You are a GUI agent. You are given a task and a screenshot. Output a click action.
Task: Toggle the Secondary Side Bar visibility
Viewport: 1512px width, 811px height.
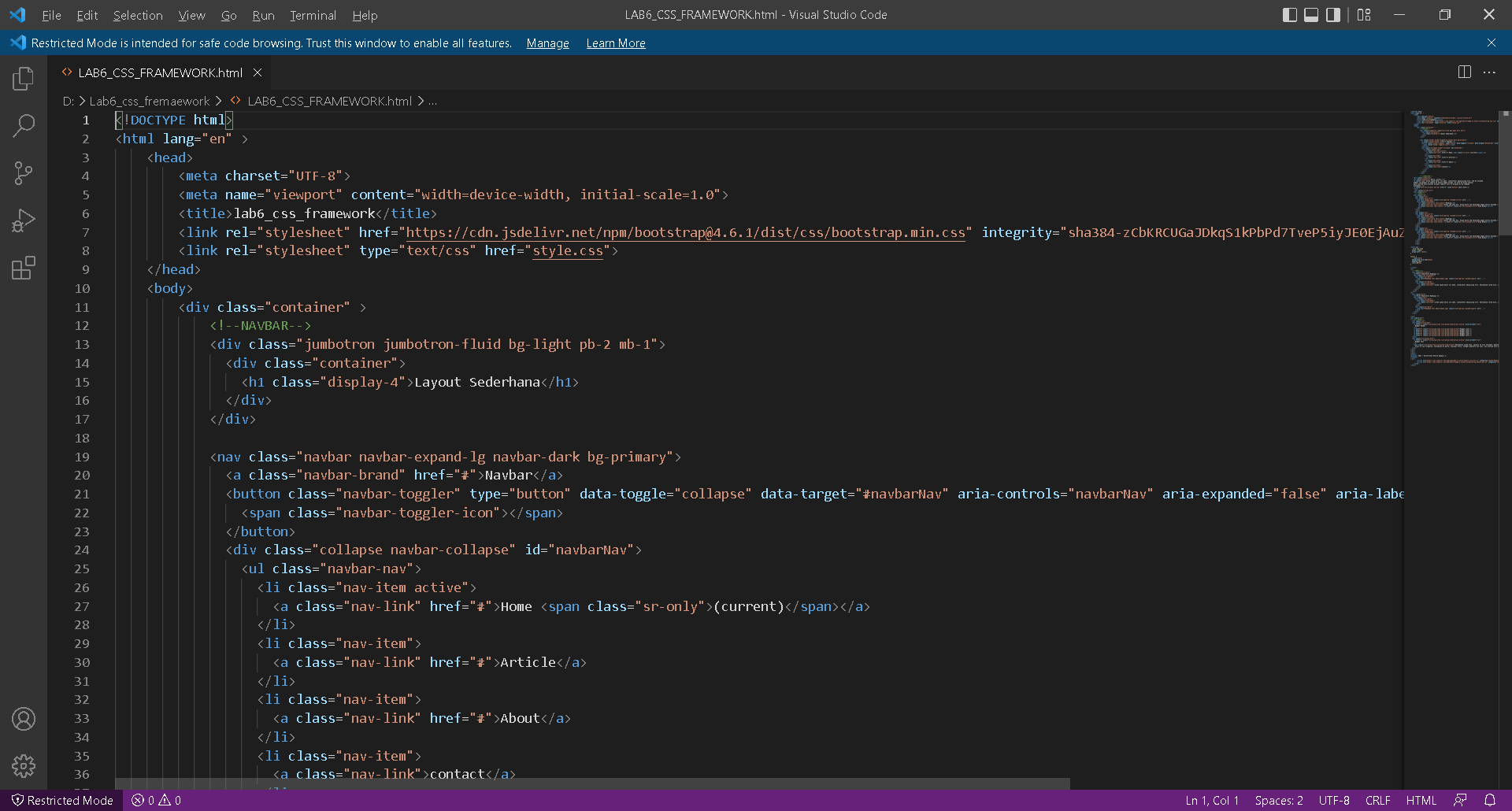1332,14
